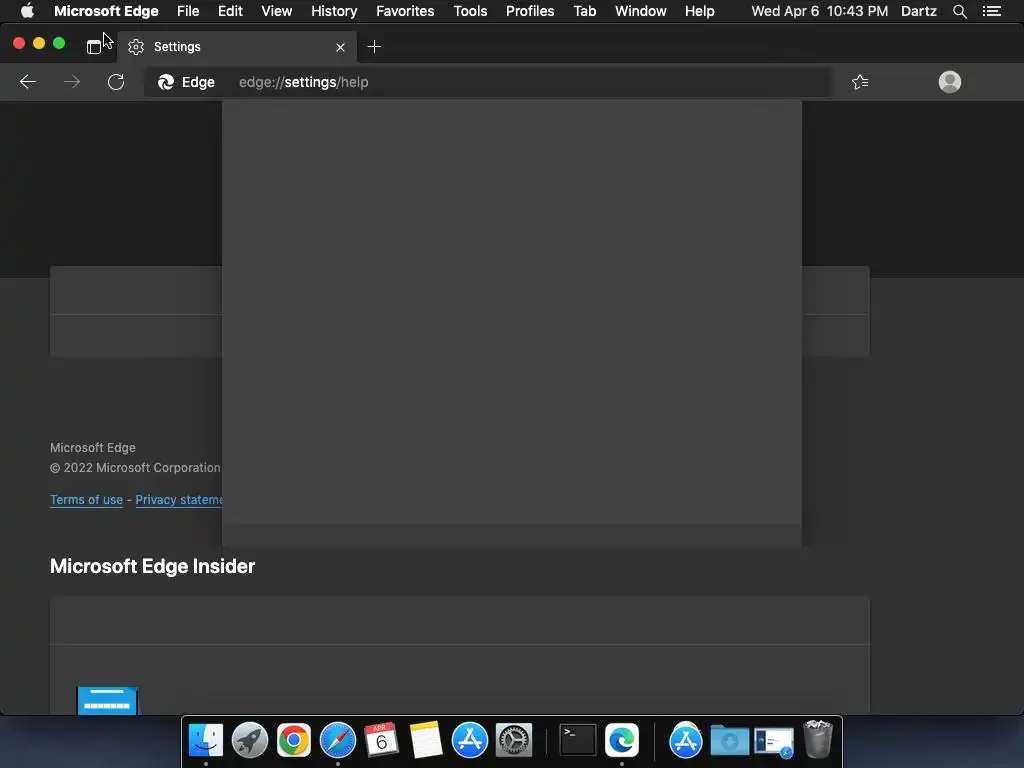Open the Privacy statement link
The width and height of the screenshot is (1024, 768).
[179, 500]
